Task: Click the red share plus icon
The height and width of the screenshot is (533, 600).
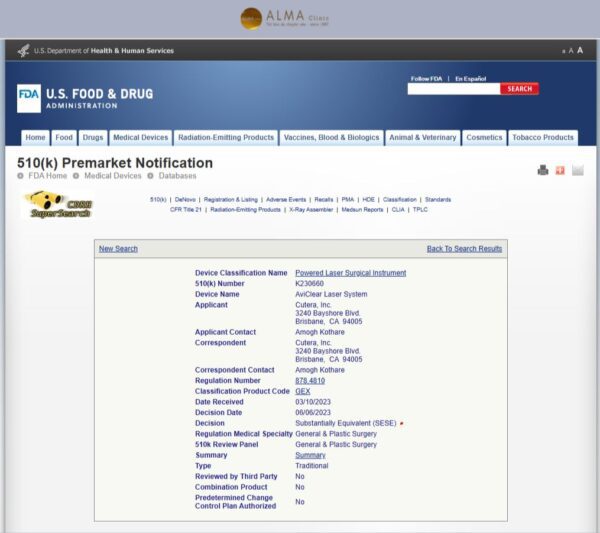Action: pos(560,170)
